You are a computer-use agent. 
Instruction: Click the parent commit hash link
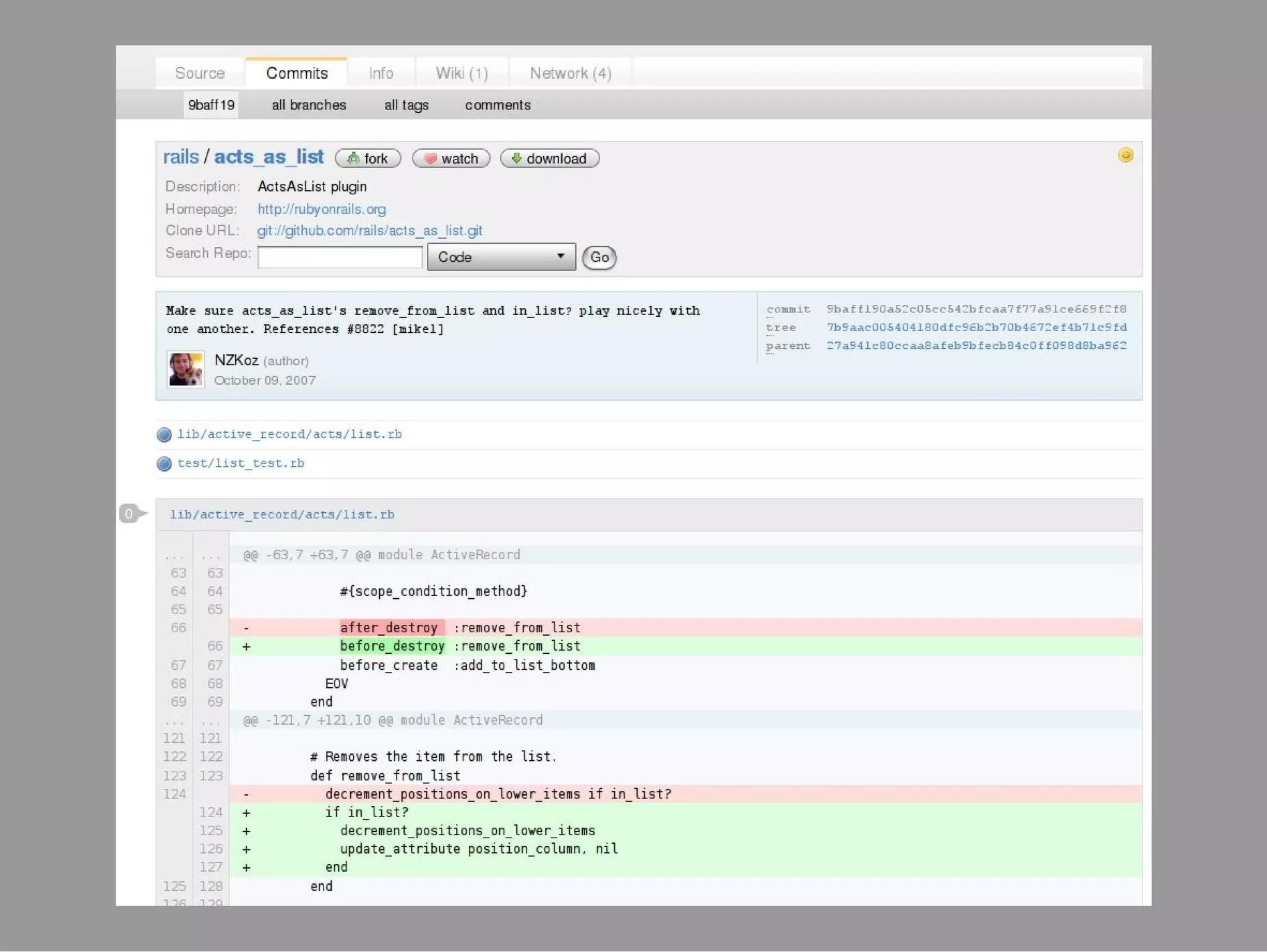pos(976,346)
